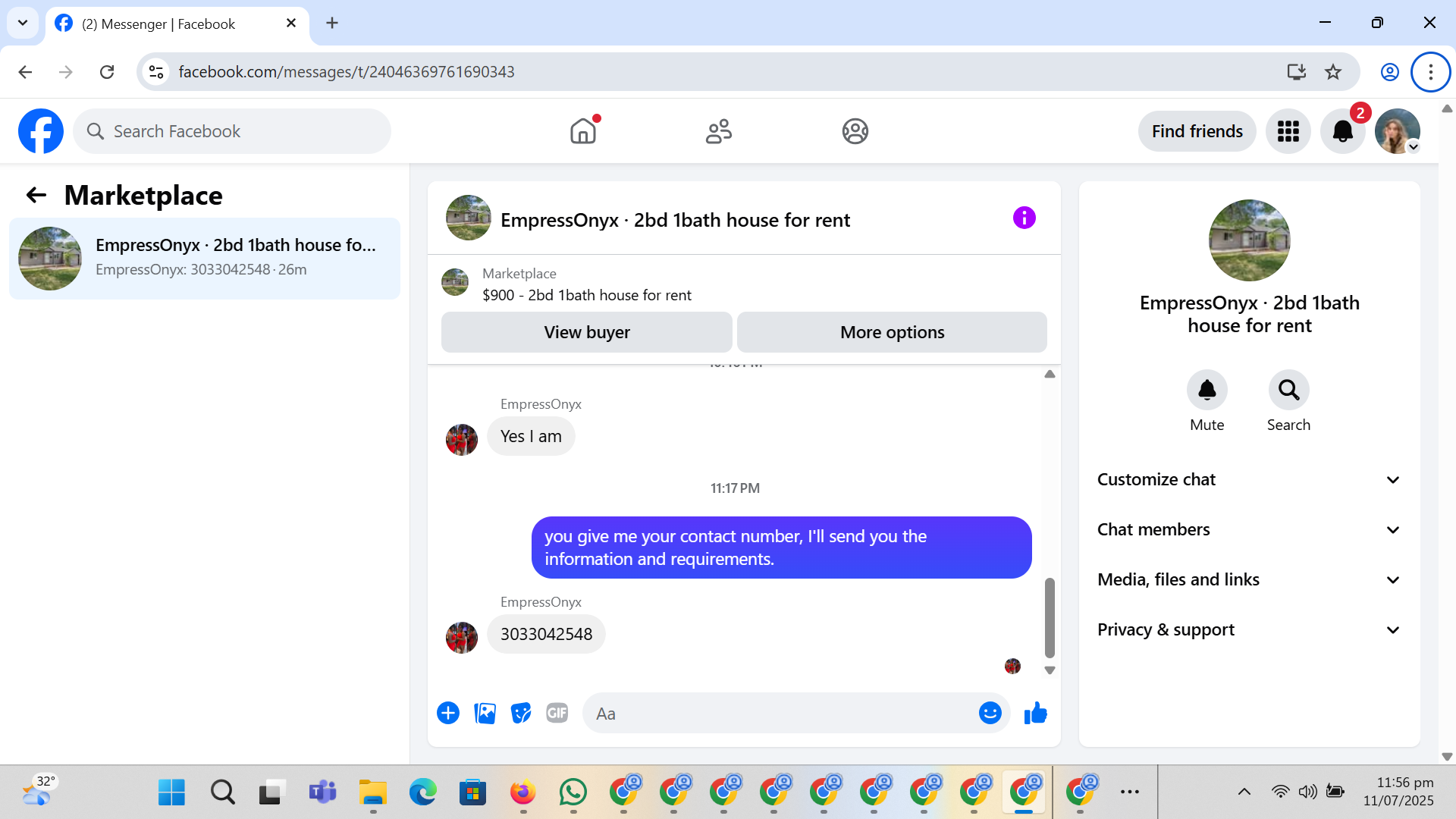This screenshot has height=819, width=1456.
Task: Open Wi-Fi network settings tray icon
Action: (x=1280, y=792)
